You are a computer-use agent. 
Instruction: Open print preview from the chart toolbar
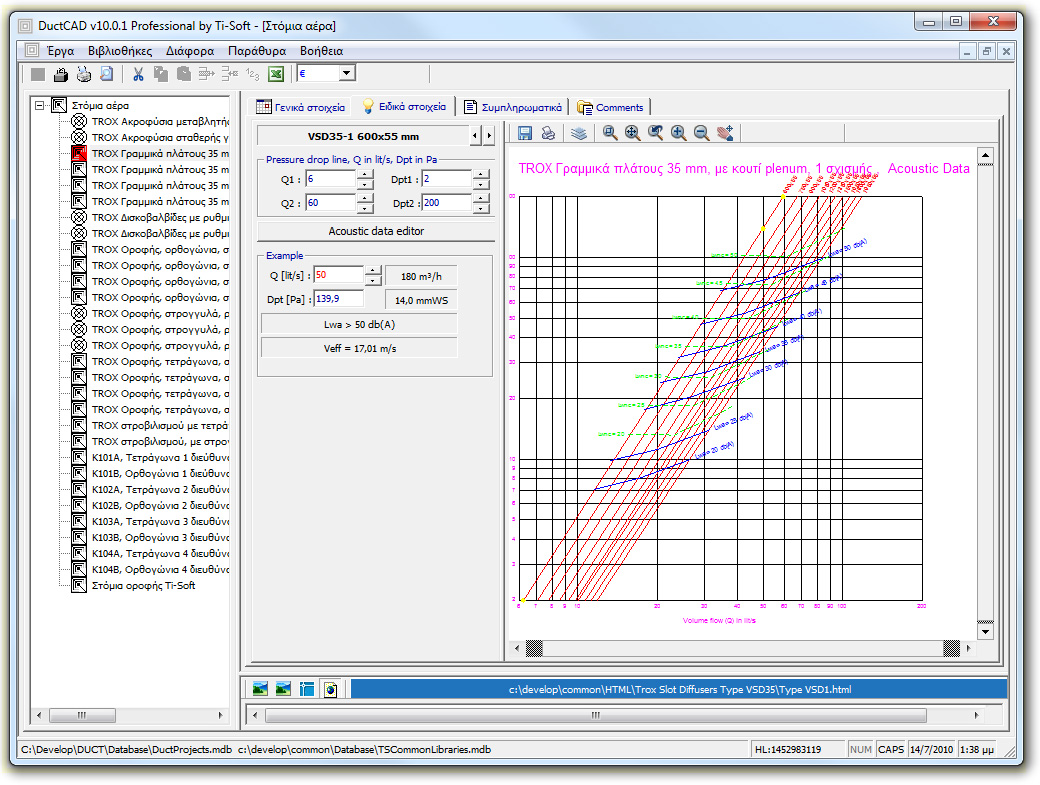pyautogui.click(x=548, y=132)
